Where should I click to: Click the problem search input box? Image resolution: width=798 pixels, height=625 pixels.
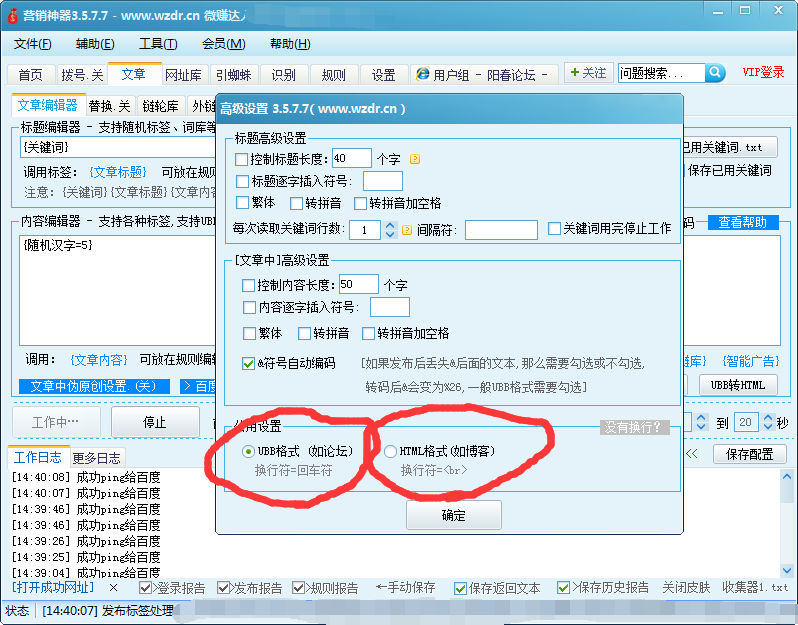point(662,73)
